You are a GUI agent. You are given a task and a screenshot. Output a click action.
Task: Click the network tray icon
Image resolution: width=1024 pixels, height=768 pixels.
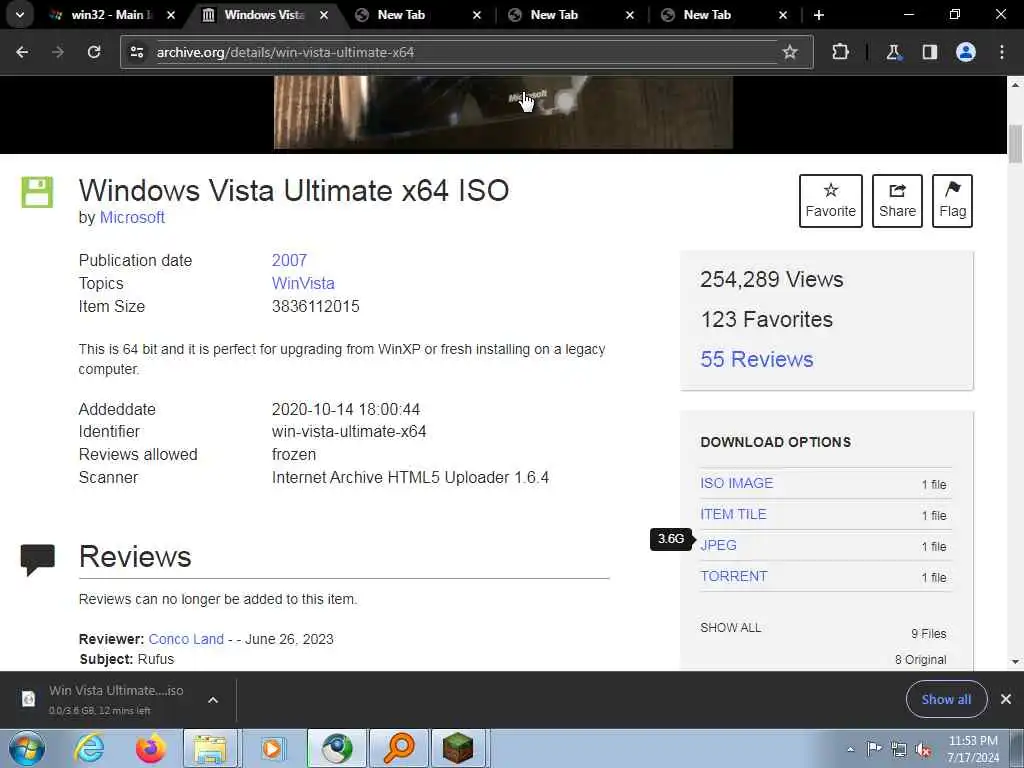coord(899,750)
